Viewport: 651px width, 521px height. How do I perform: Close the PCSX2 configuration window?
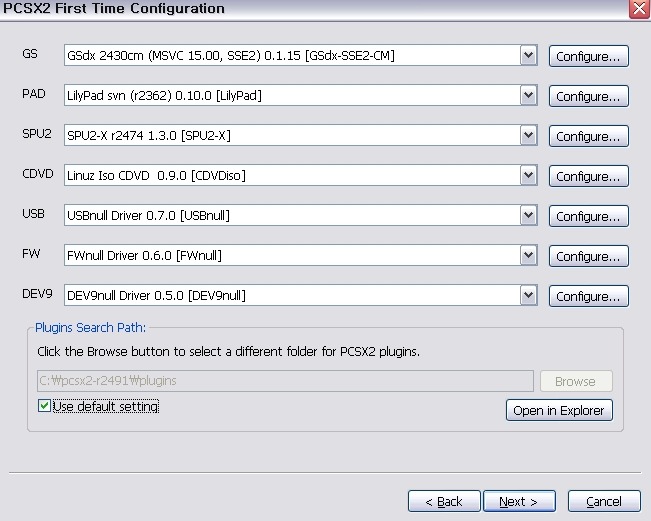[638, 9]
